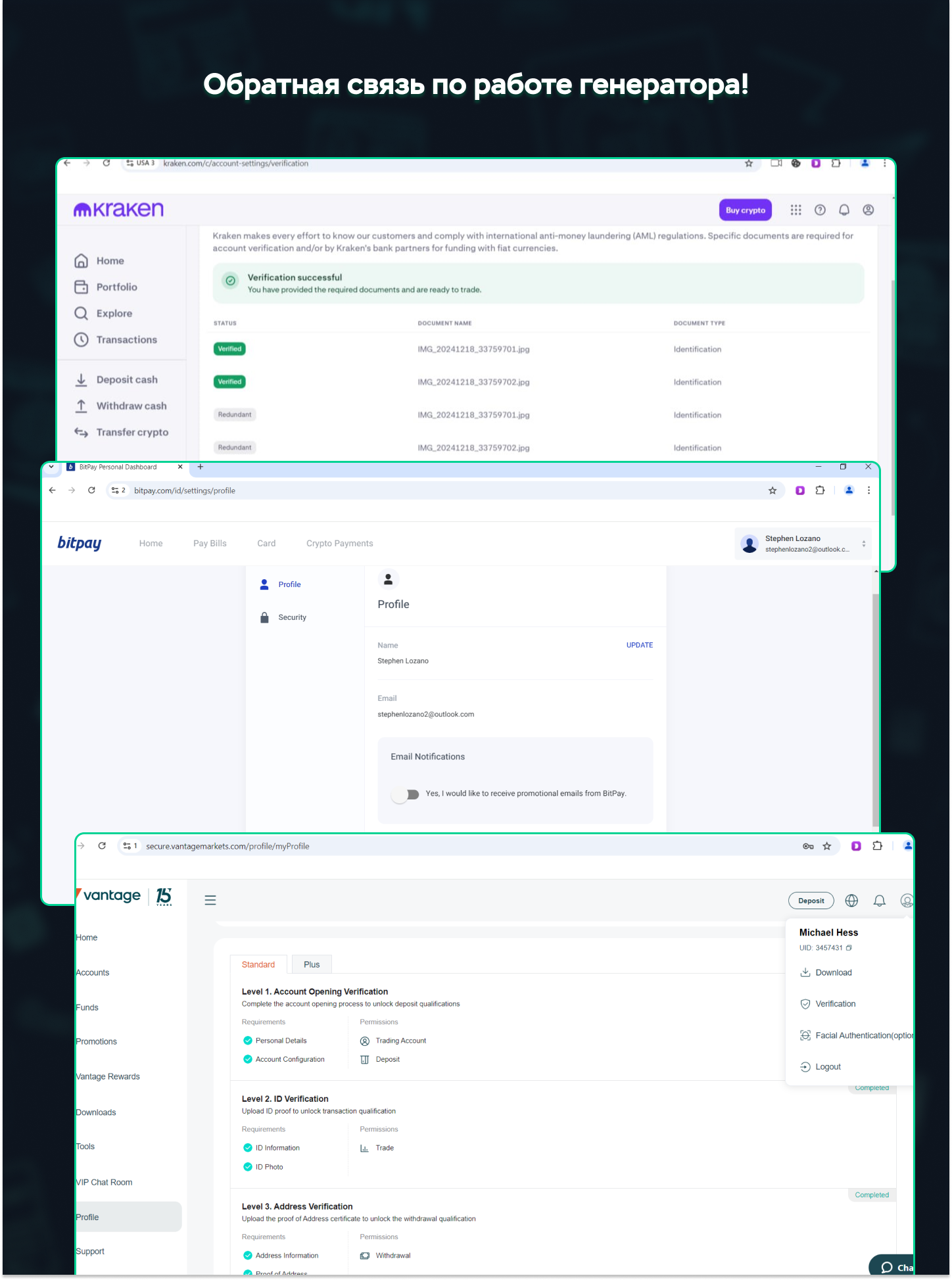Open extensions puzzle icon in BitPay browser
The image size is (952, 1280).
(x=820, y=490)
